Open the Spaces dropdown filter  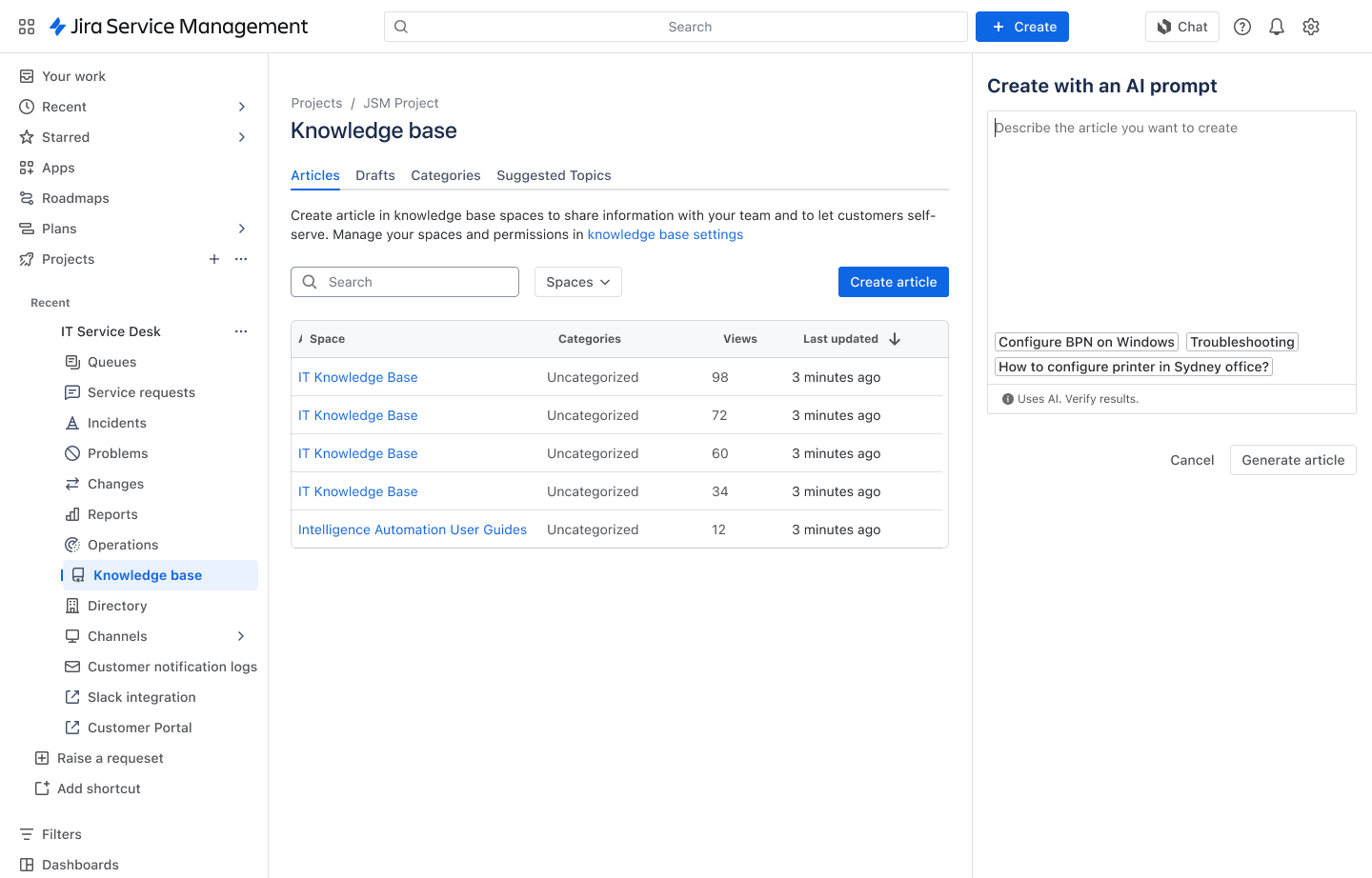tap(578, 282)
